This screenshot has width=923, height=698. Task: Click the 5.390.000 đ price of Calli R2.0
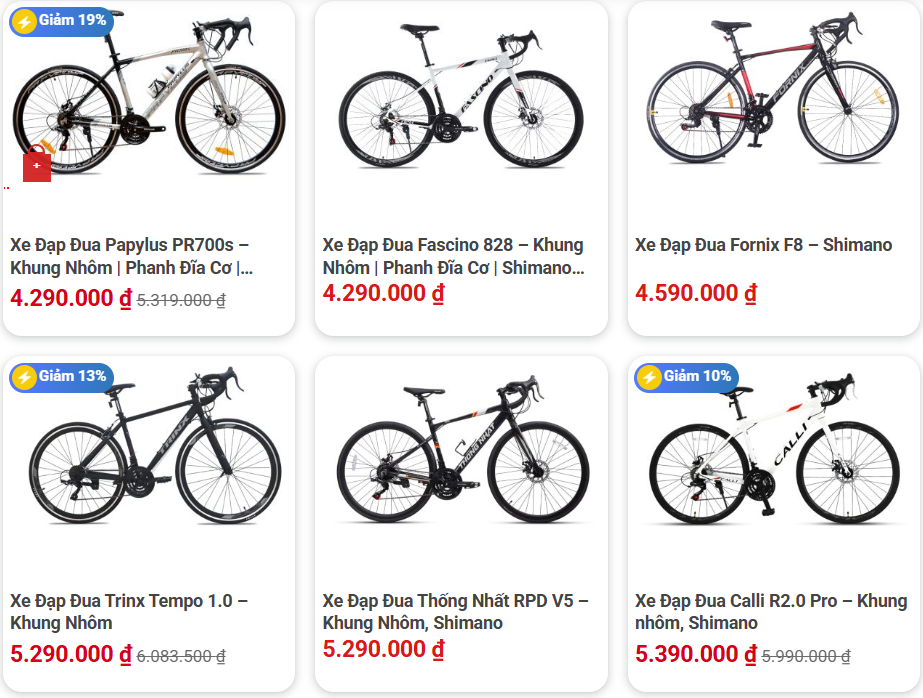696,655
